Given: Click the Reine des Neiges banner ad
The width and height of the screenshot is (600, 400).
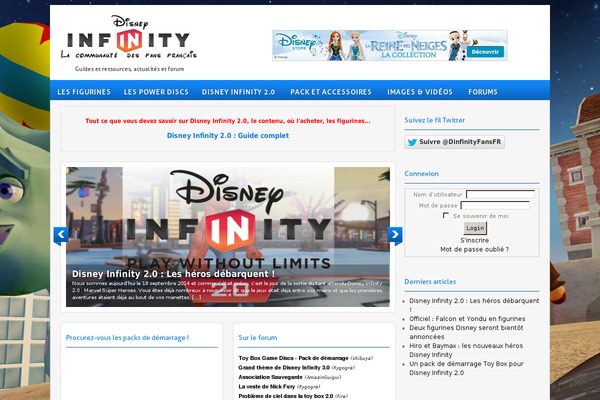Looking at the screenshot, I should click(390, 46).
